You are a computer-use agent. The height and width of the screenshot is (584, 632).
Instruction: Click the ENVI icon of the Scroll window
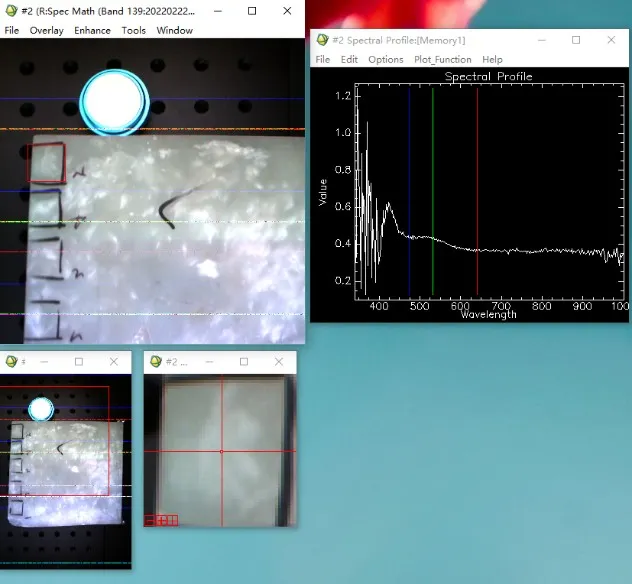(x=10, y=361)
